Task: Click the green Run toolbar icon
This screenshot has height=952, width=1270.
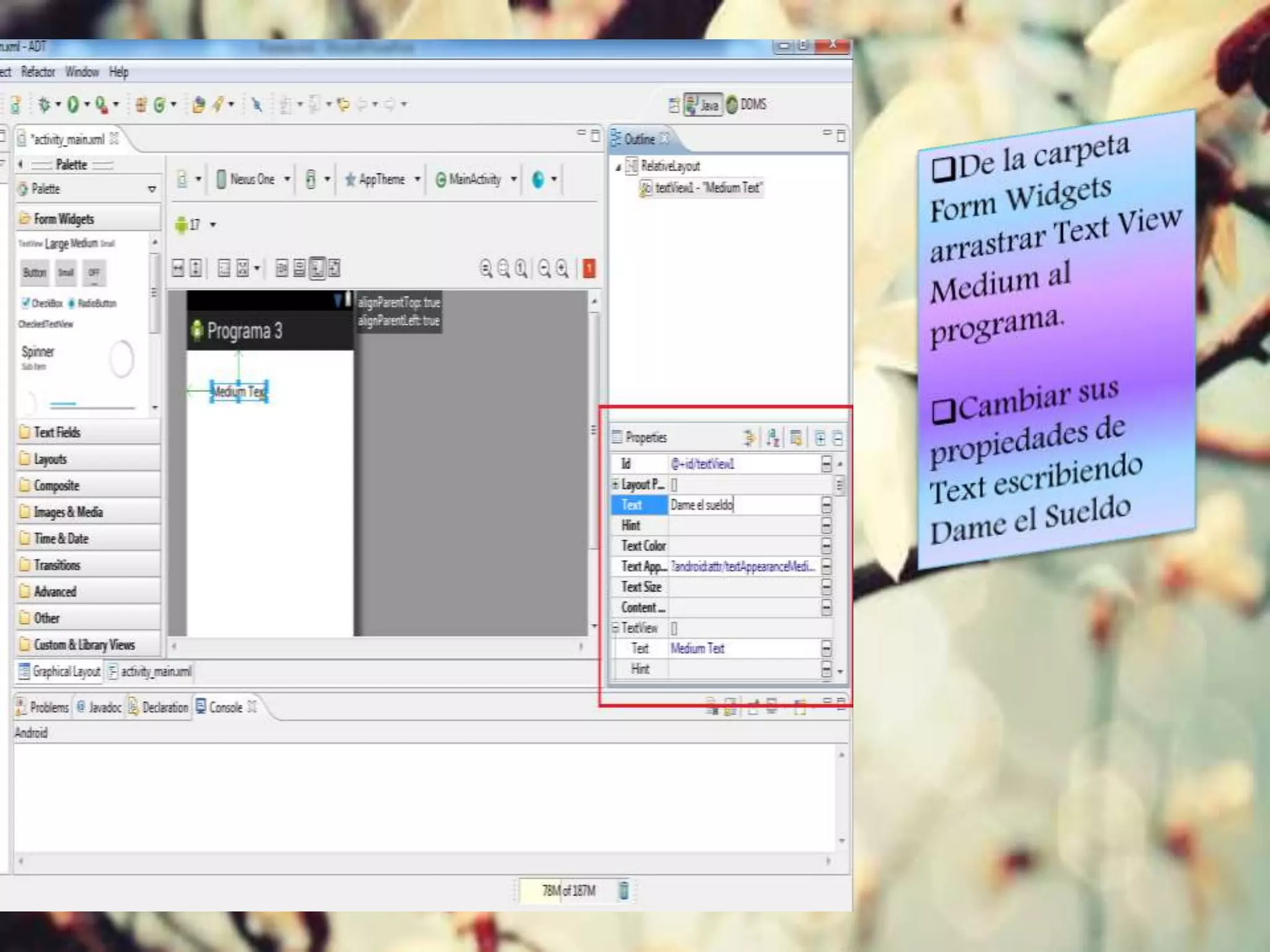Action: (x=73, y=105)
